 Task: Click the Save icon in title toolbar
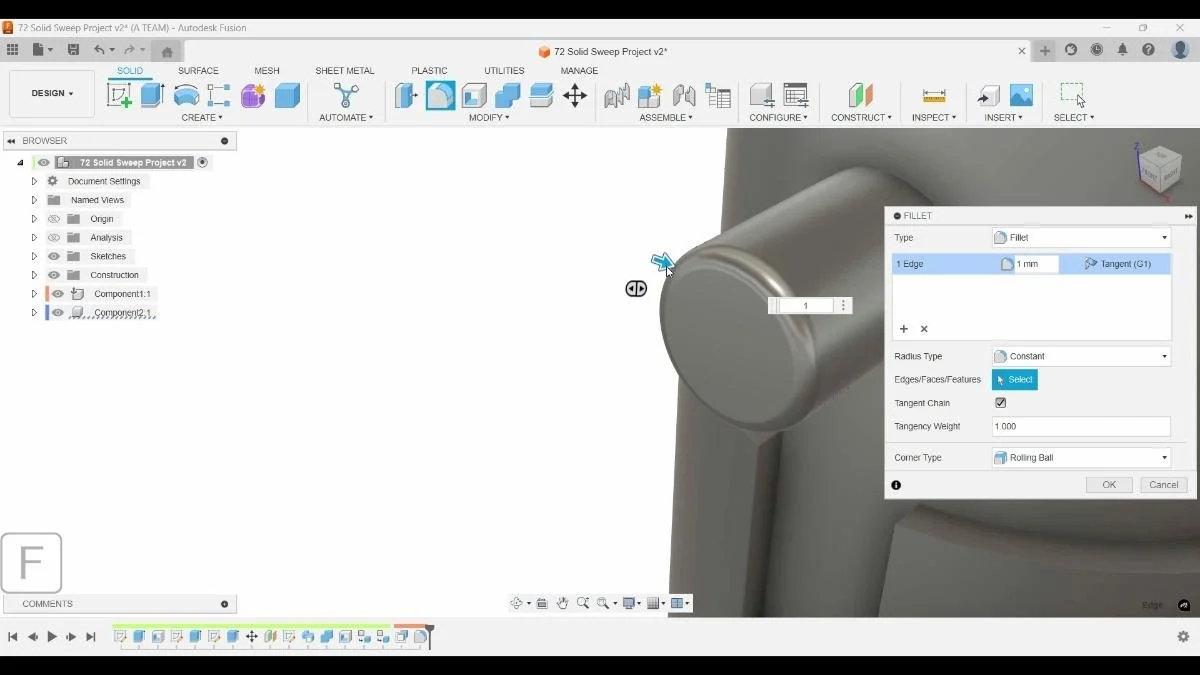pyautogui.click(x=73, y=50)
